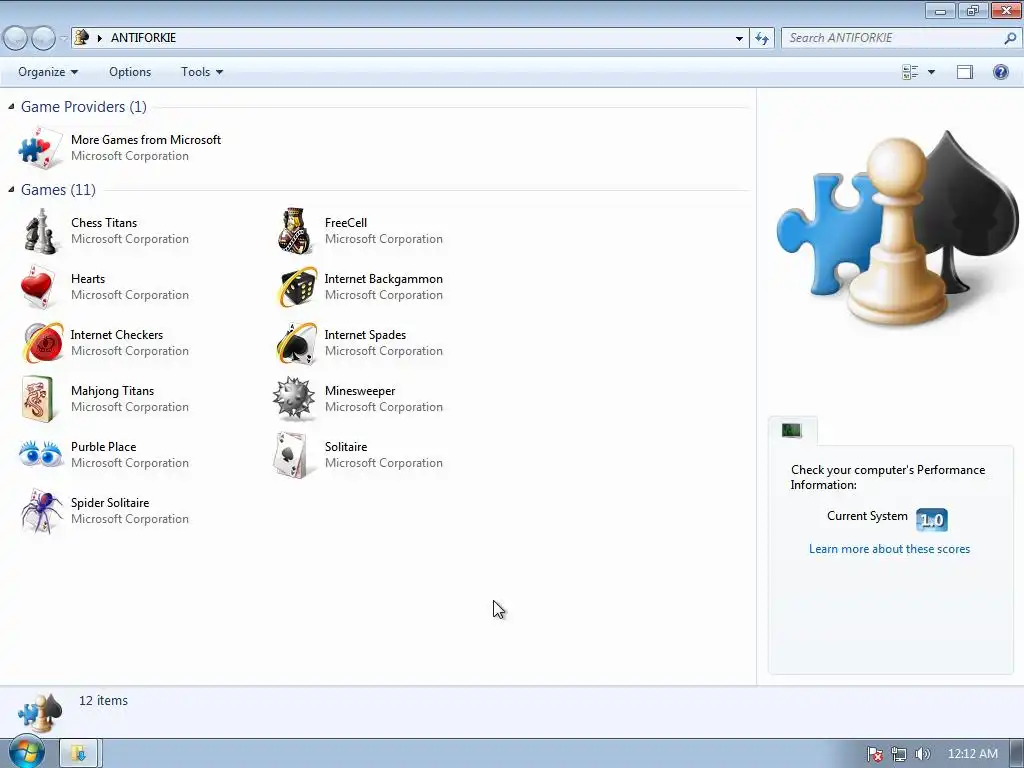
Task: Collapse the Games (11) group
Action: click(x=11, y=189)
